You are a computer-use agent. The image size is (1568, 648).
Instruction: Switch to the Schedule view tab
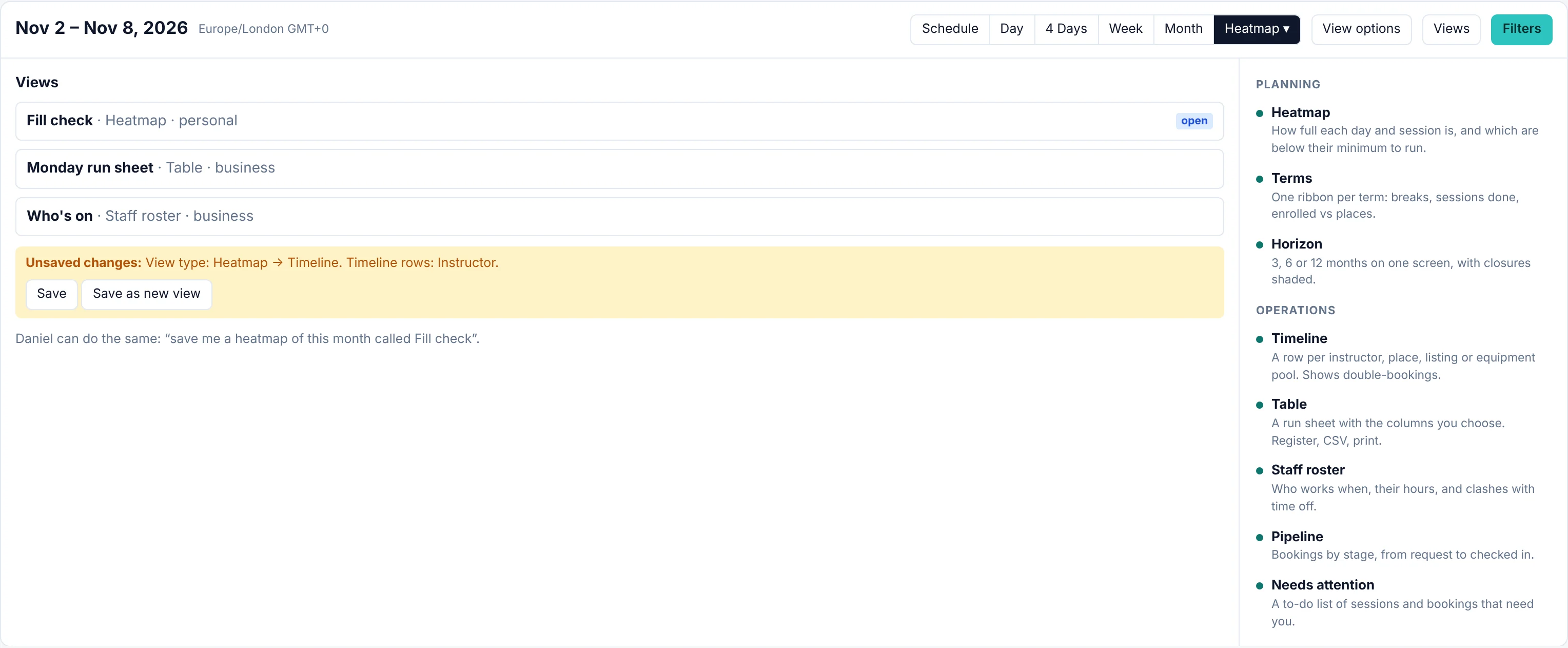pos(950,29)
